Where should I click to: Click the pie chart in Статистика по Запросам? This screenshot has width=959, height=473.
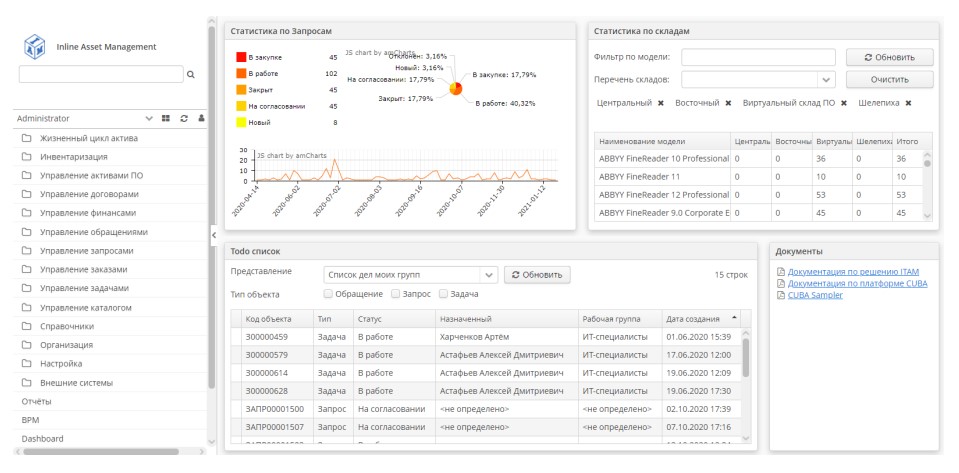456,89
